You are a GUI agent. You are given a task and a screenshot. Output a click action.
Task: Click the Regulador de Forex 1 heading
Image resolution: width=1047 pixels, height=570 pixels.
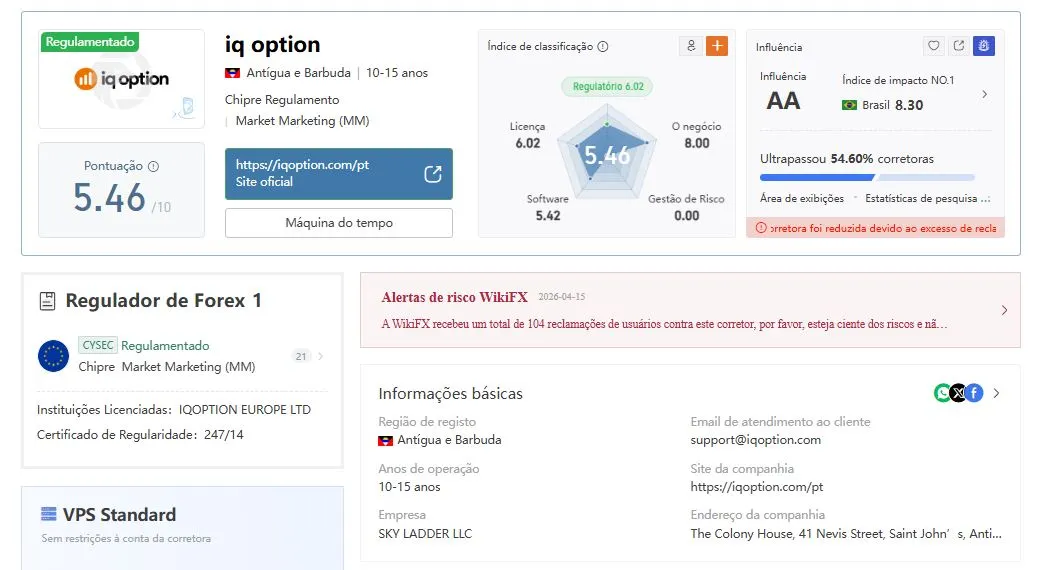pyautogui.click(x=164, y=301)
